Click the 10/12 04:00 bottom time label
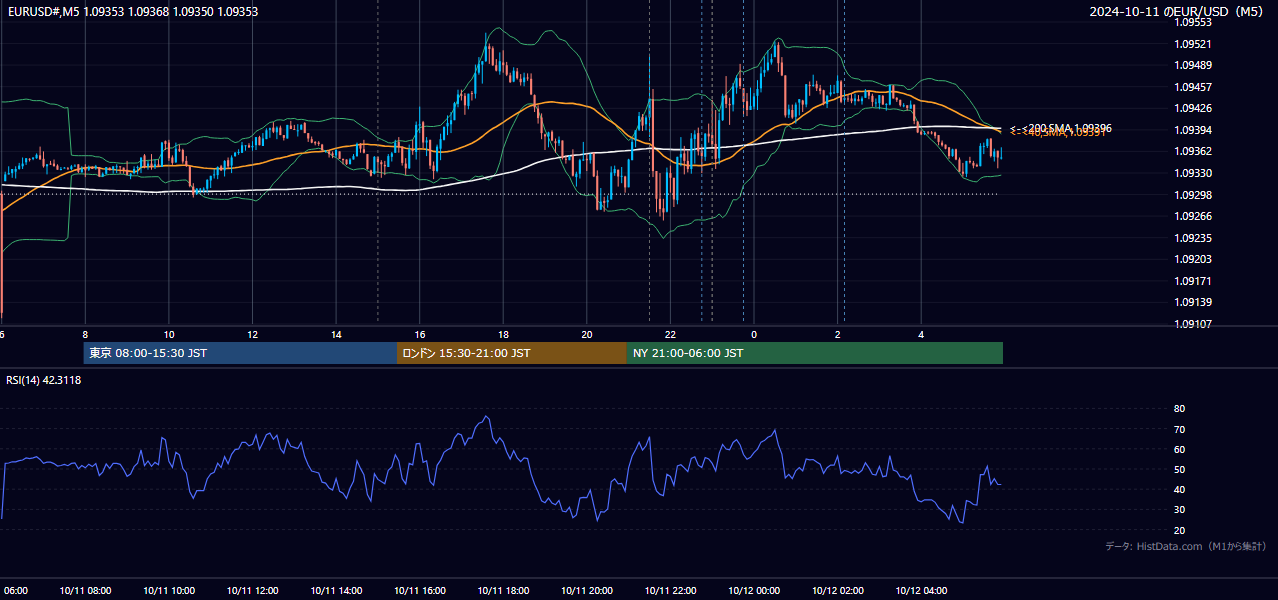This screenshot has width=1278, height=600. (921, 591)
